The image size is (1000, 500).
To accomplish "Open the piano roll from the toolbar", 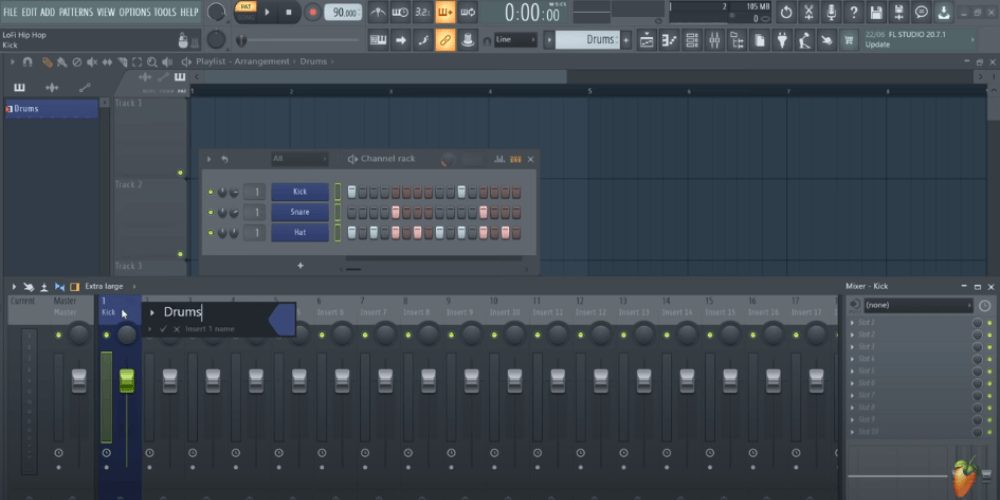I will click(x=669, y=40).
